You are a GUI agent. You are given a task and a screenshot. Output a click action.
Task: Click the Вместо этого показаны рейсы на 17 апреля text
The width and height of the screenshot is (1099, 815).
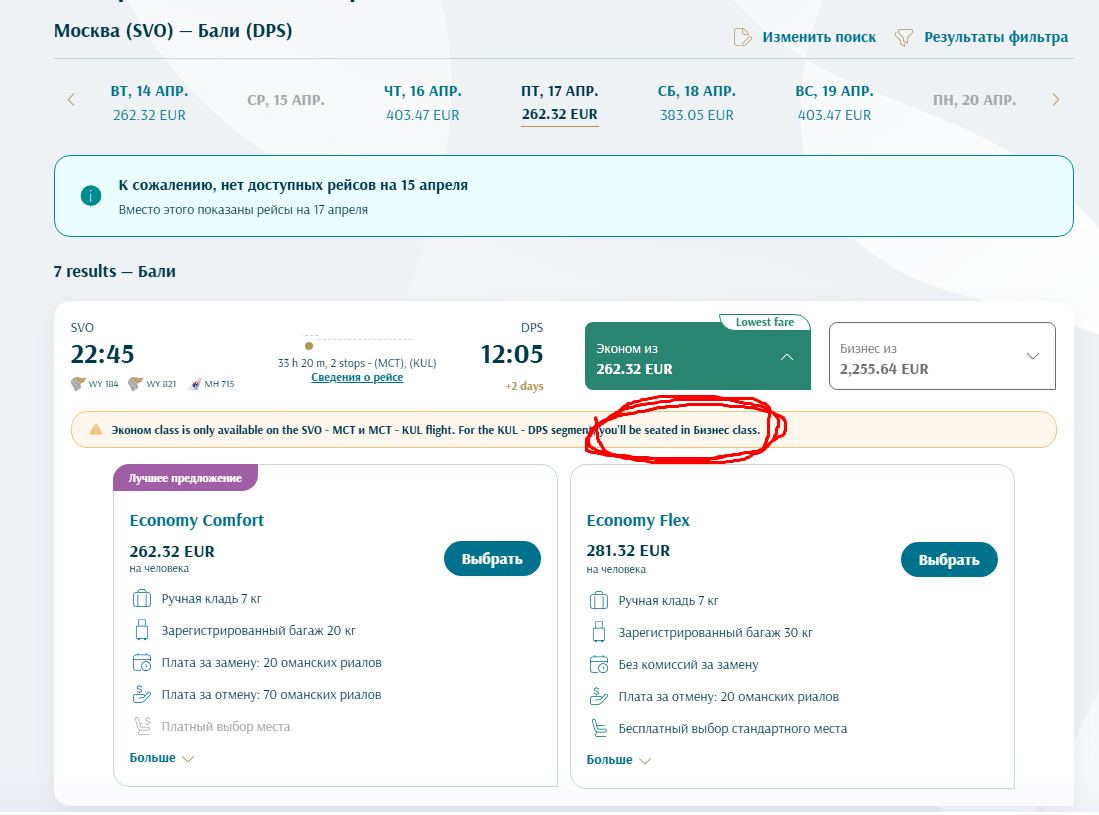click(x=243, y=210)
